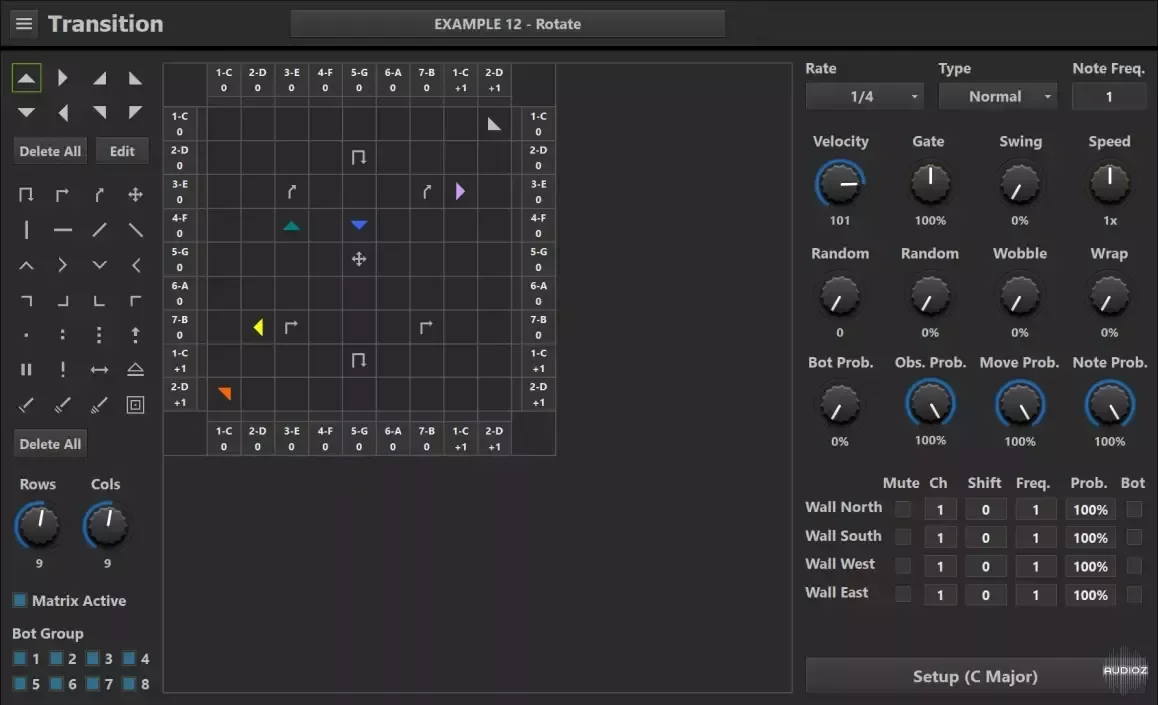Select the right-facing bot triangle tool

[63, 78]
